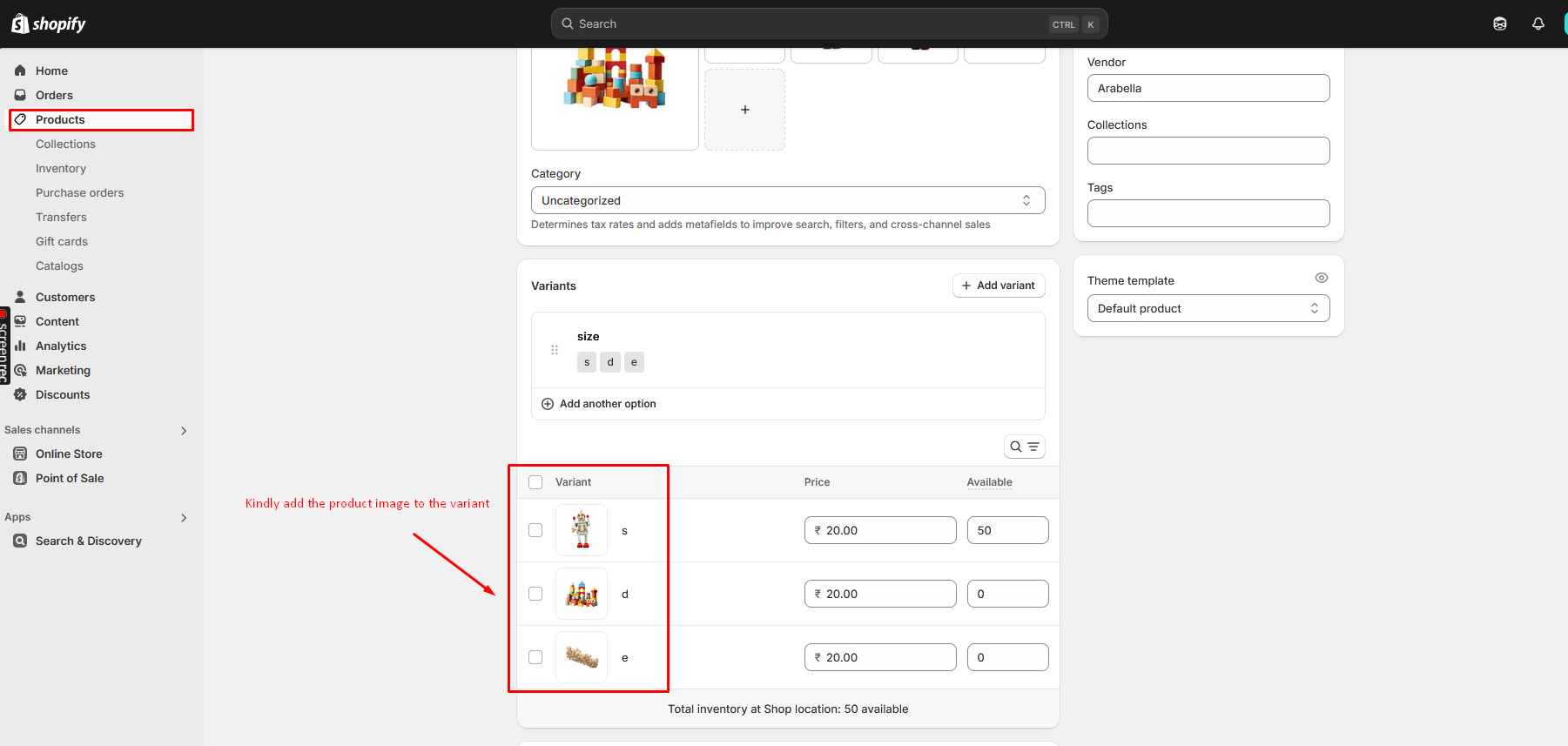
Task: Click the Add variant button
Action: [x=999, y=286]
